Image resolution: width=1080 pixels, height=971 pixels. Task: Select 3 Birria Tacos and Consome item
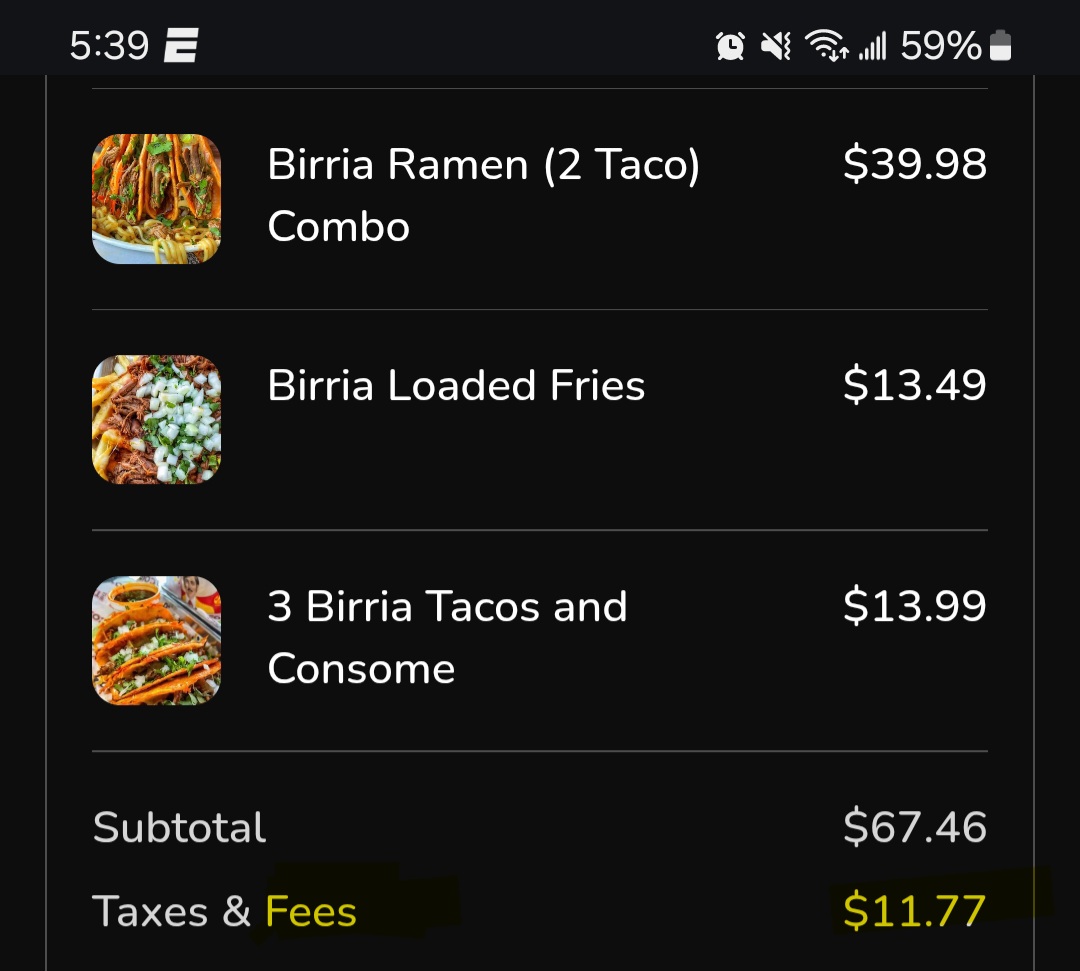click(447, 637)
